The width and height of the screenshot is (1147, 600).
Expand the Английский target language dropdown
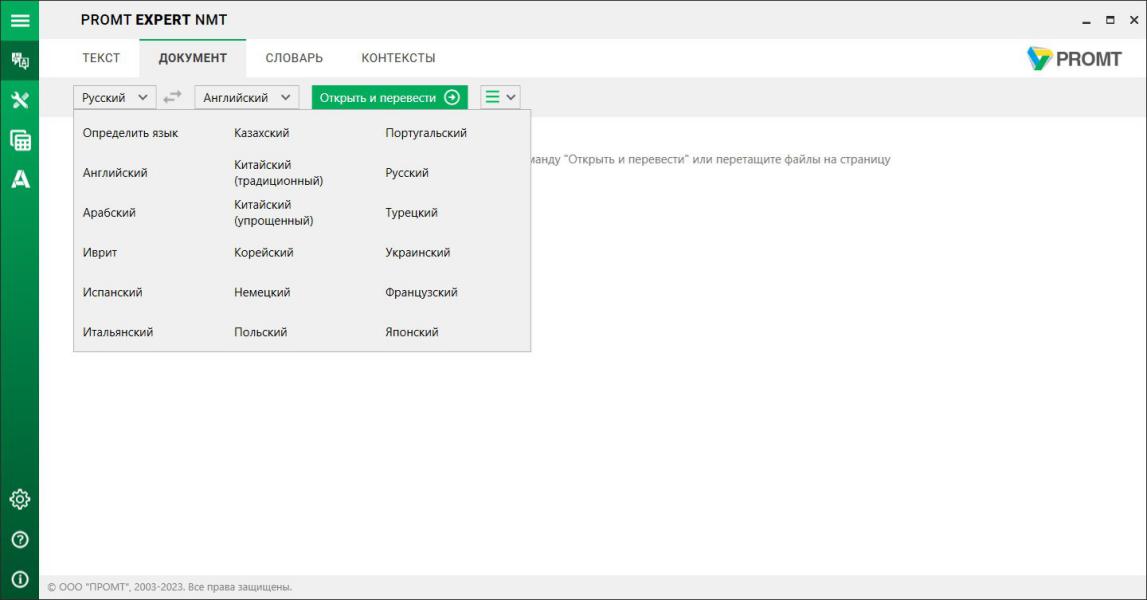point(246,97)
